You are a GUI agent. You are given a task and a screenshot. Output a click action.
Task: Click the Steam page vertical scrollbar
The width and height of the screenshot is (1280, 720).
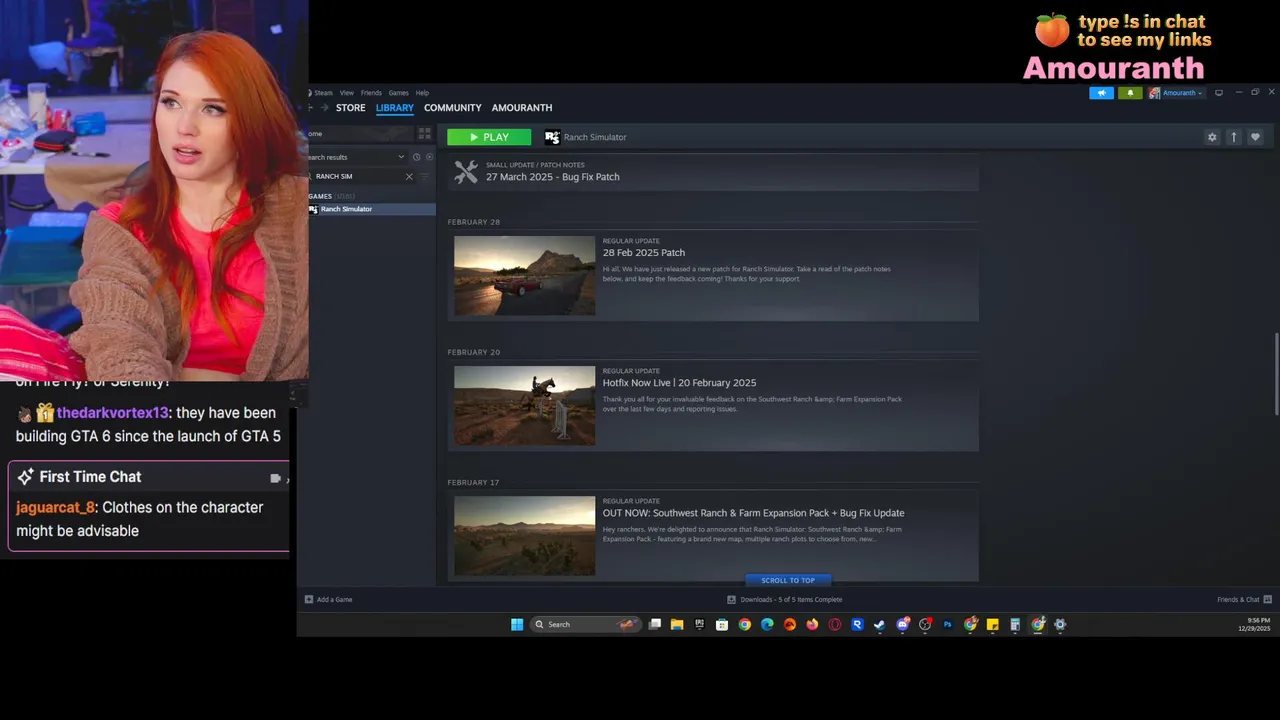tap(1275, 374)
